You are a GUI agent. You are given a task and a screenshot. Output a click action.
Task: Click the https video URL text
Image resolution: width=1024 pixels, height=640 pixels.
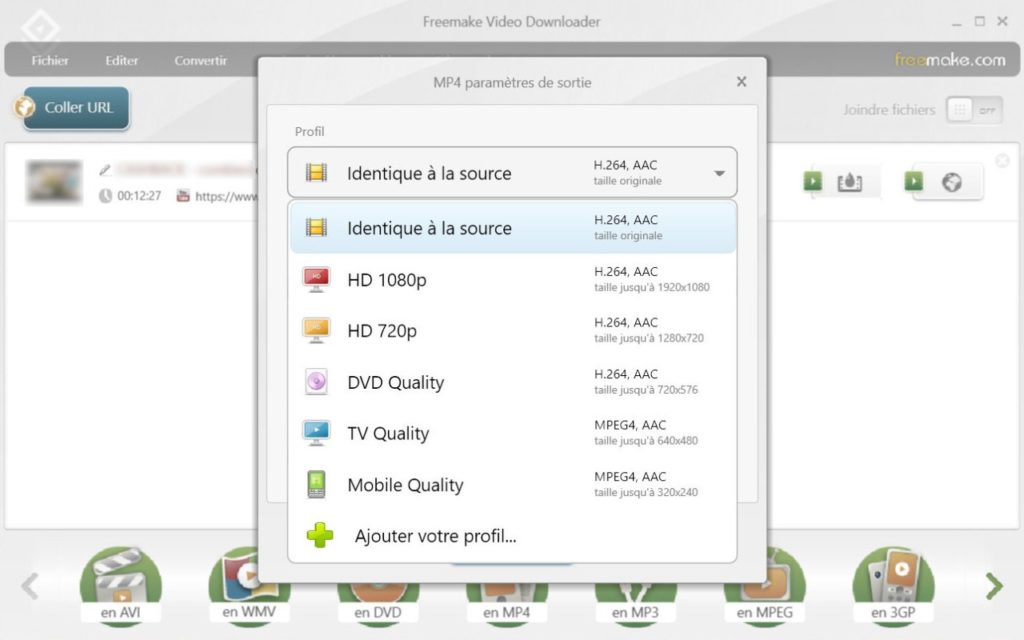[x=225, y=196]
